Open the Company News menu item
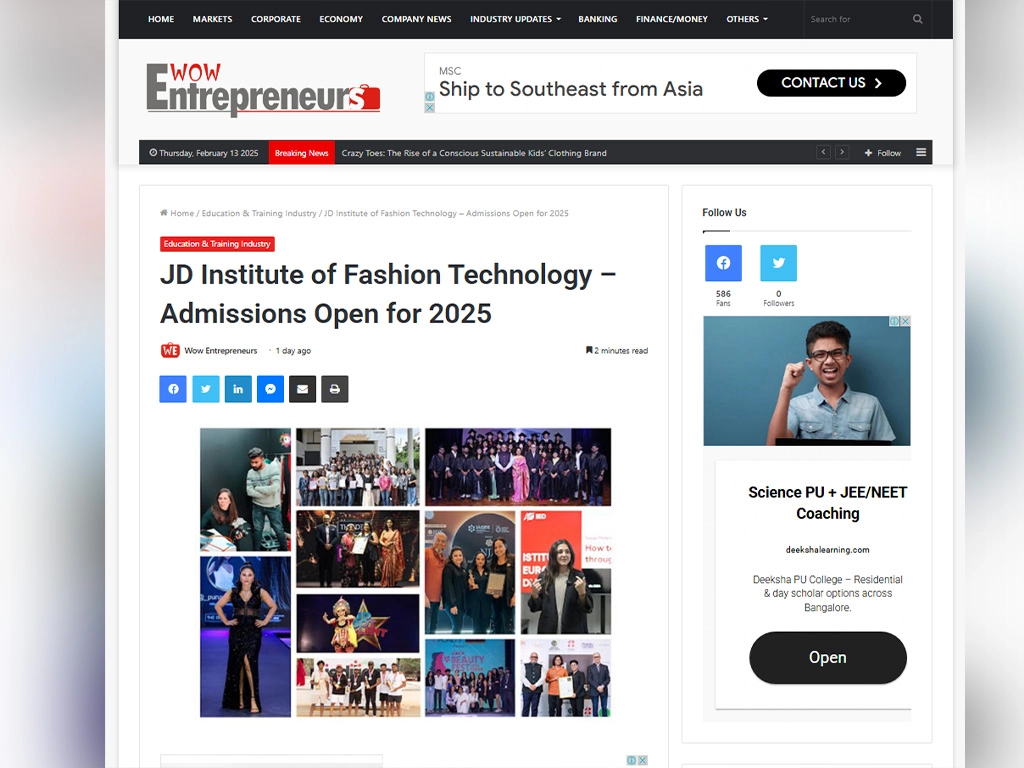This screenshot has height=768, width=1024. point(417,19)
